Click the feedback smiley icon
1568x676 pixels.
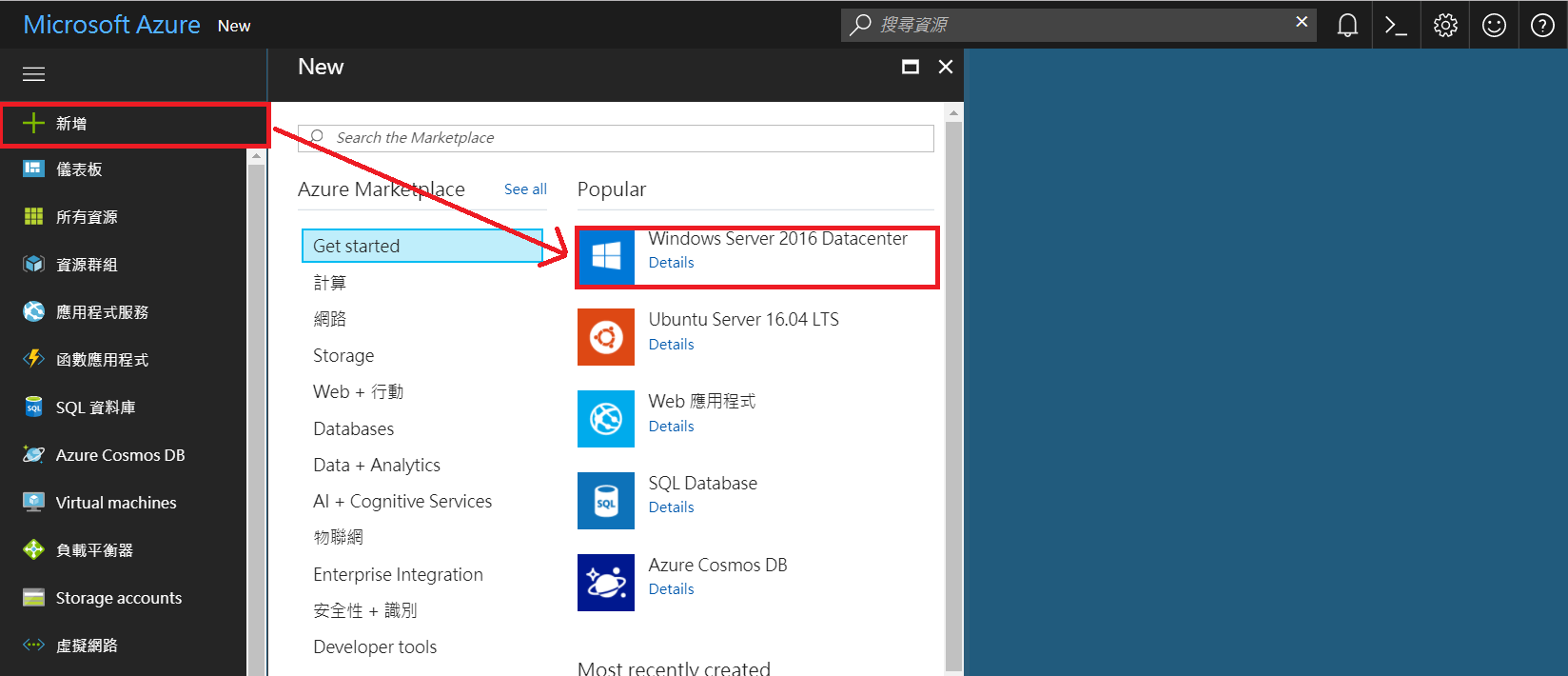(1494, 25)
